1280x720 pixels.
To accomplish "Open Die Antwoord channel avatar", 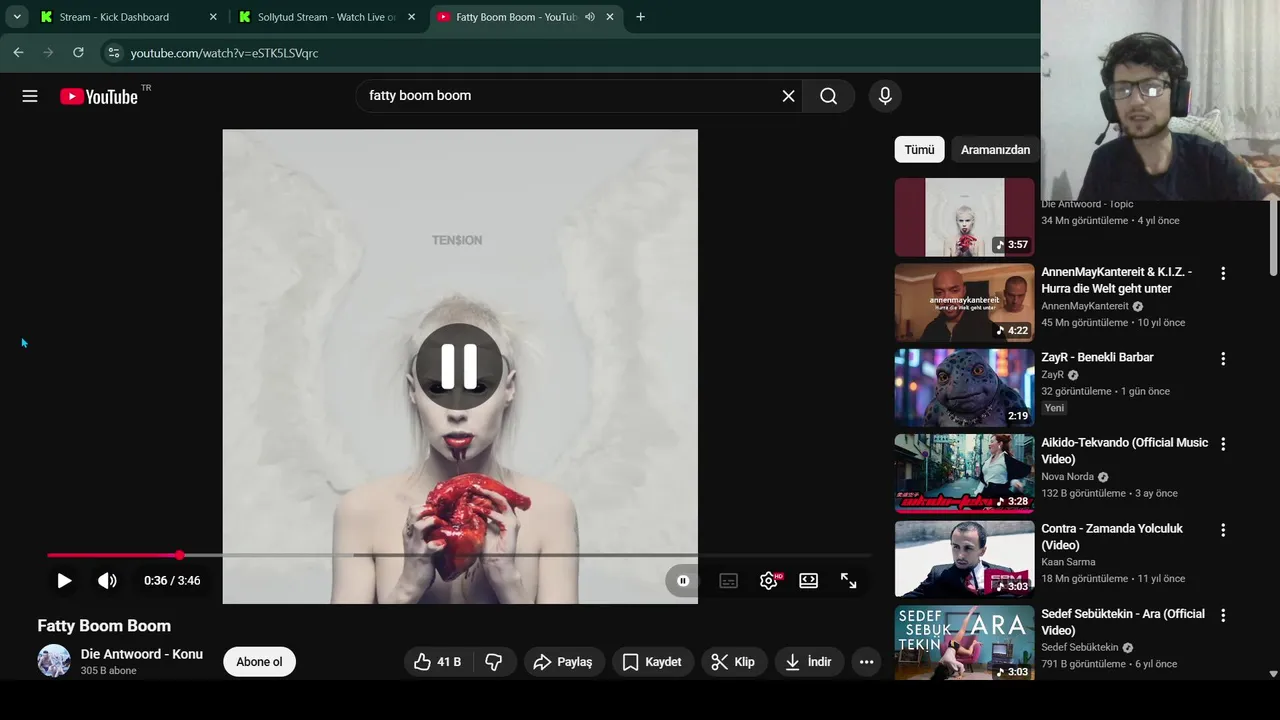I will (54, 661).
